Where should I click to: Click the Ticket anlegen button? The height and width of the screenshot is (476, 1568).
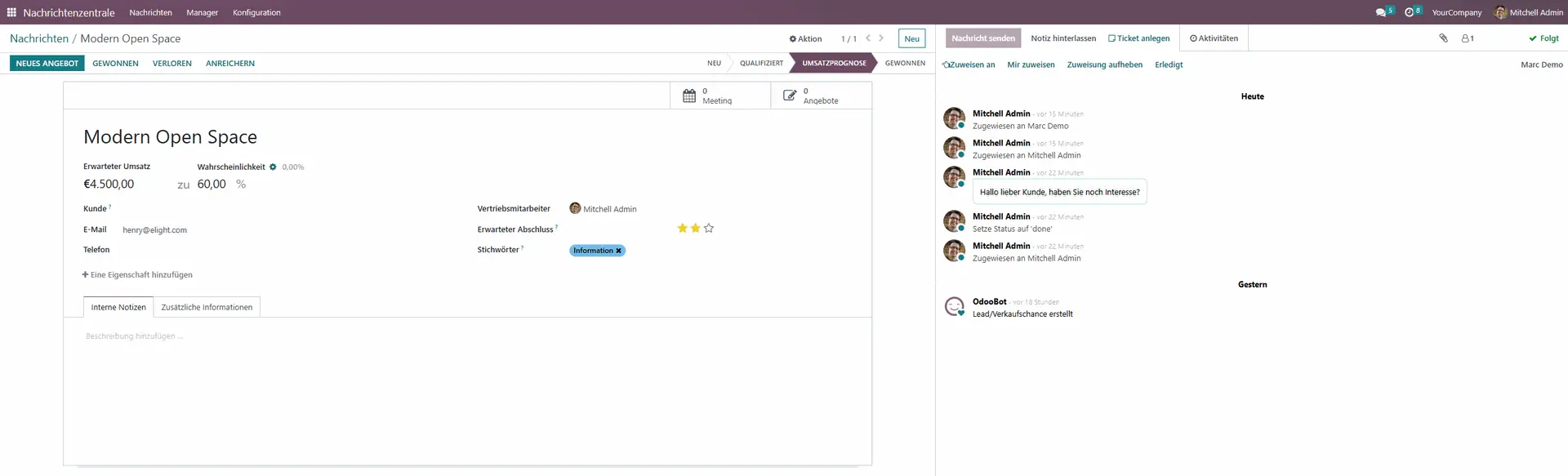[x=1138, y=38]
